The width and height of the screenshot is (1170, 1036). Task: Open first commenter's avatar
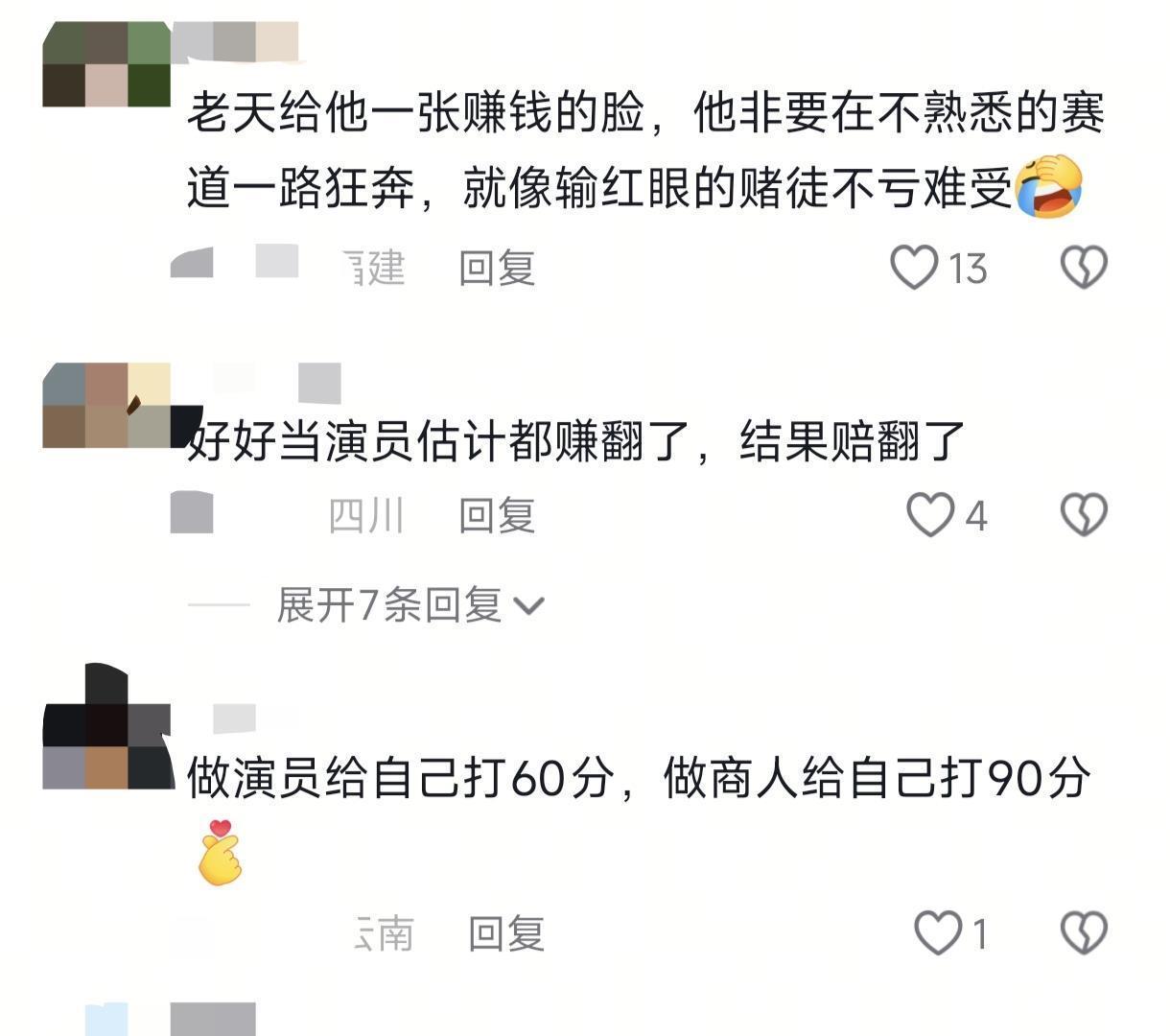(106, 63)
